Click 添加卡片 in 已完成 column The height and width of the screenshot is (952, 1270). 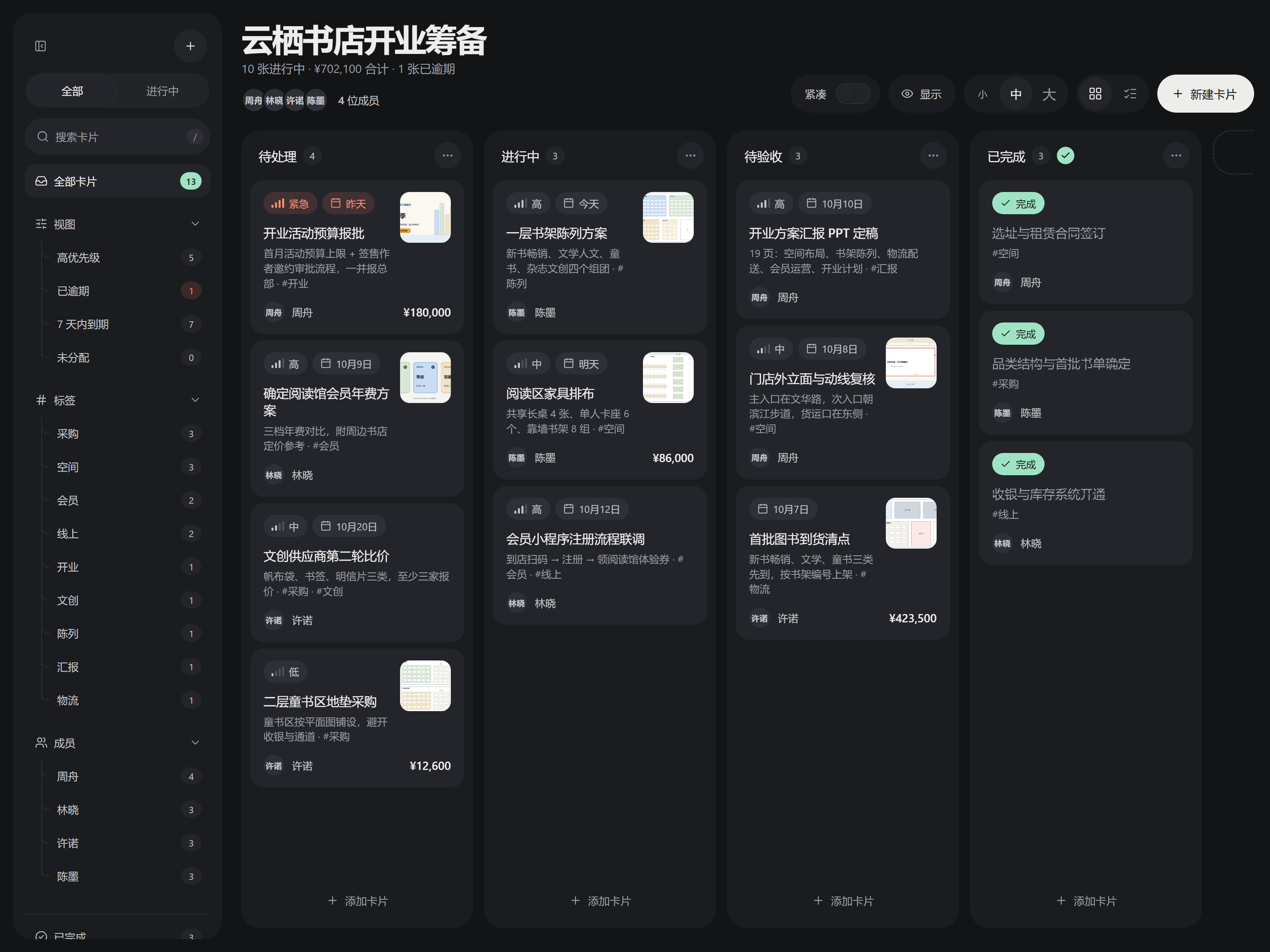pyautogui.click(x=1086, y=901)
